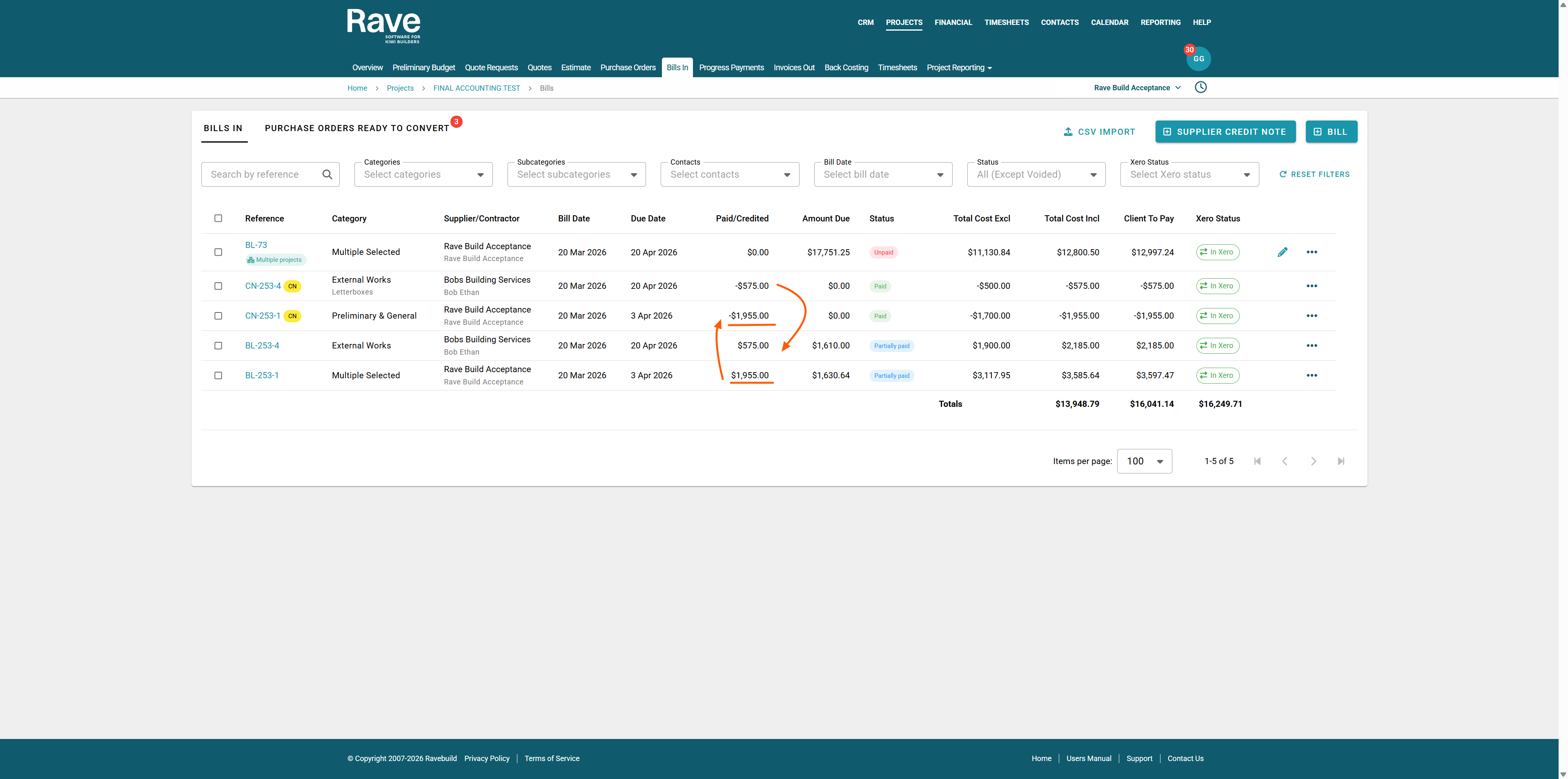Viewport: 1568px width, 779px height.
Task: Open the Back Costing tab
Action: tap(846, 68)
